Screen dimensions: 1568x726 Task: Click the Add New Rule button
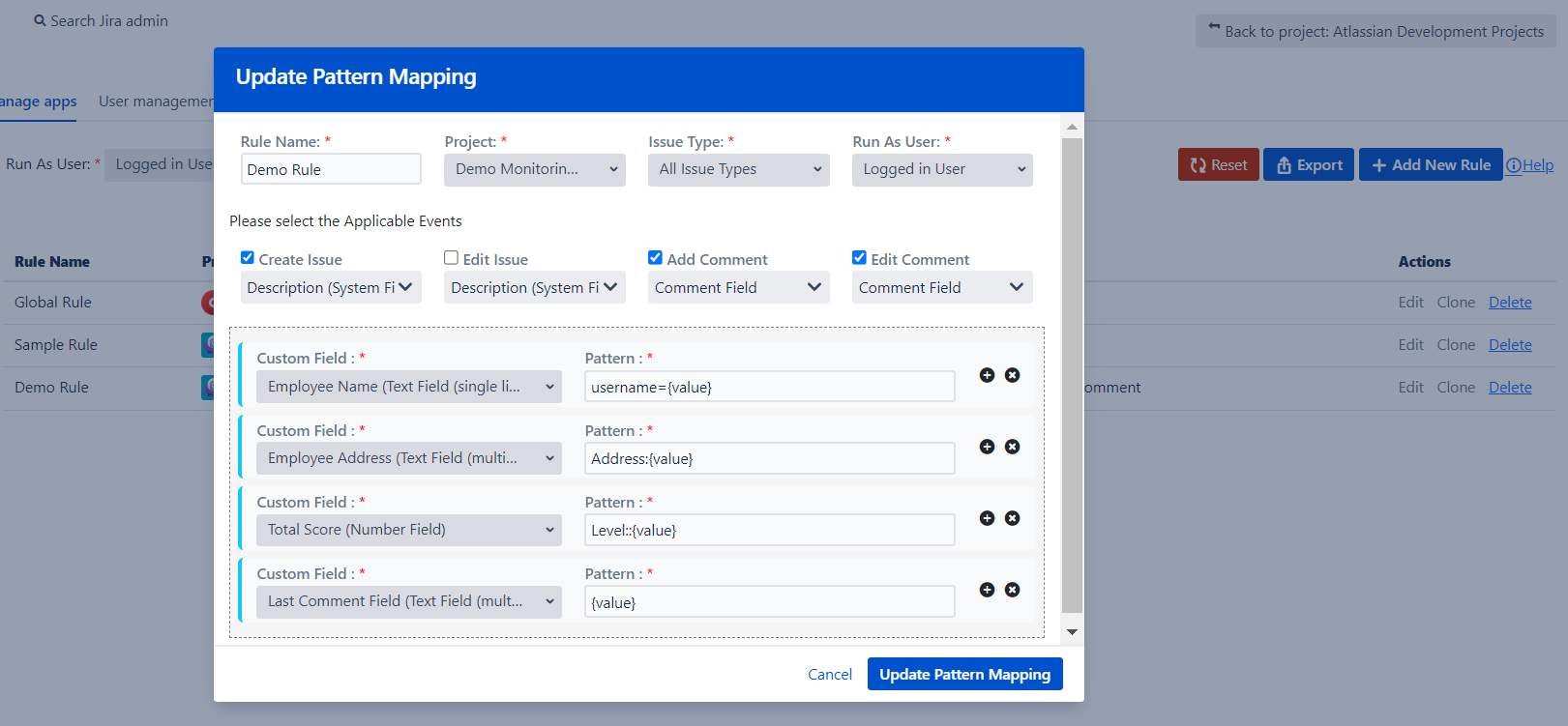pos(1431,164)
